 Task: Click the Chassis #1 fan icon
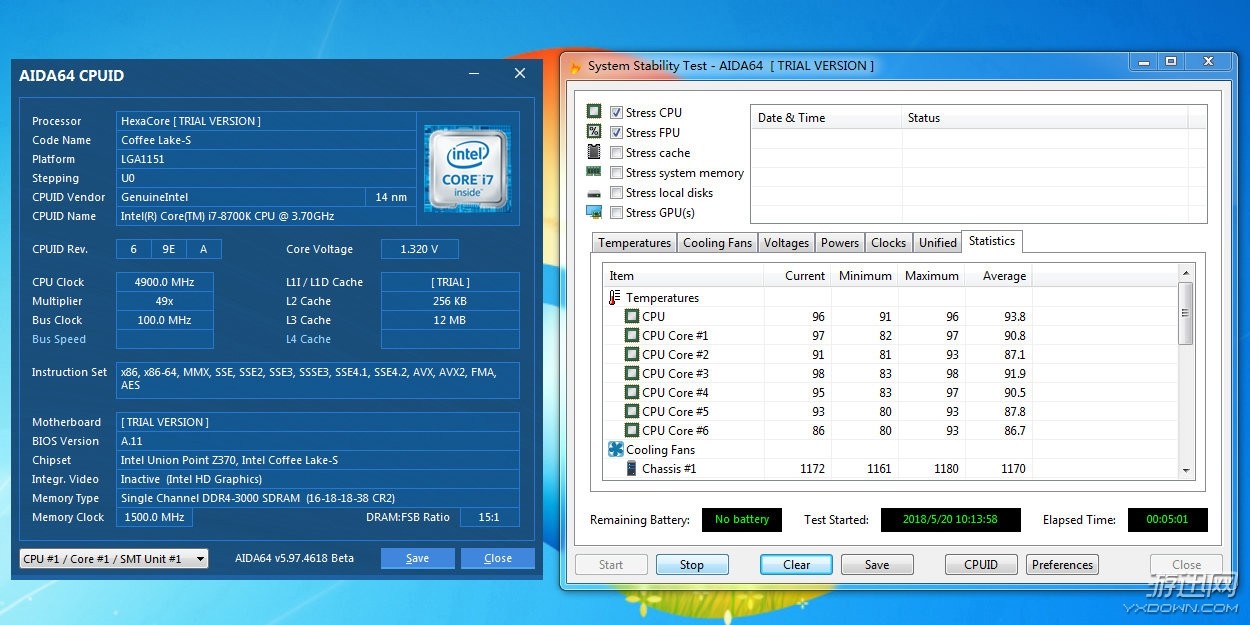pos(632,469)
